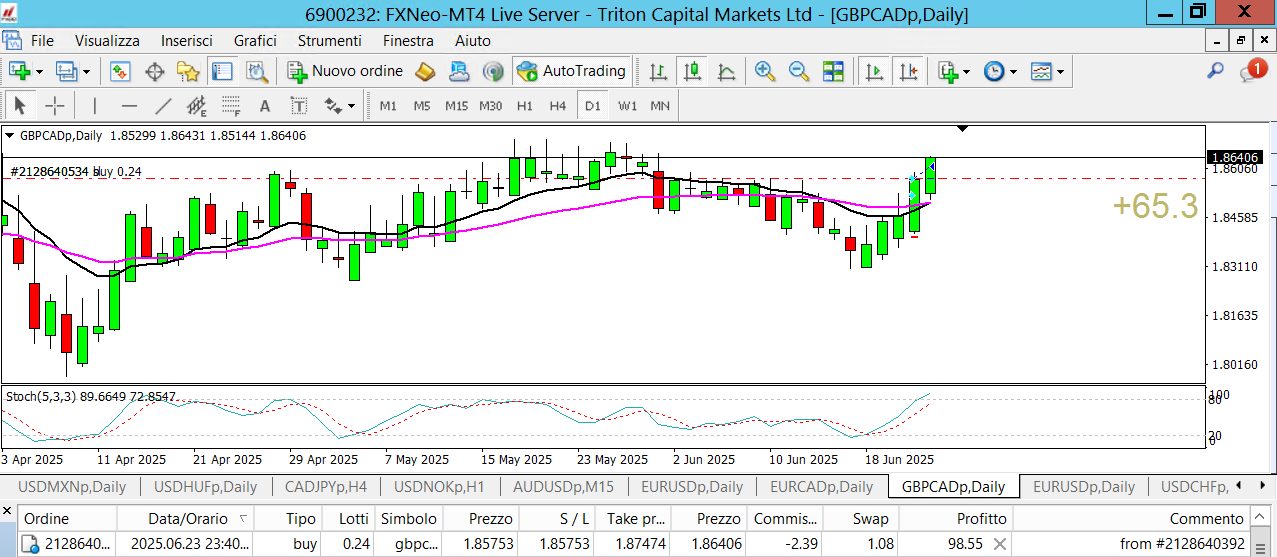The width and height of the screenshot is (1277, 557).
Task: Toggle the chart auto scroll icon
Action: pyautogui.click(x=875, y=71)
